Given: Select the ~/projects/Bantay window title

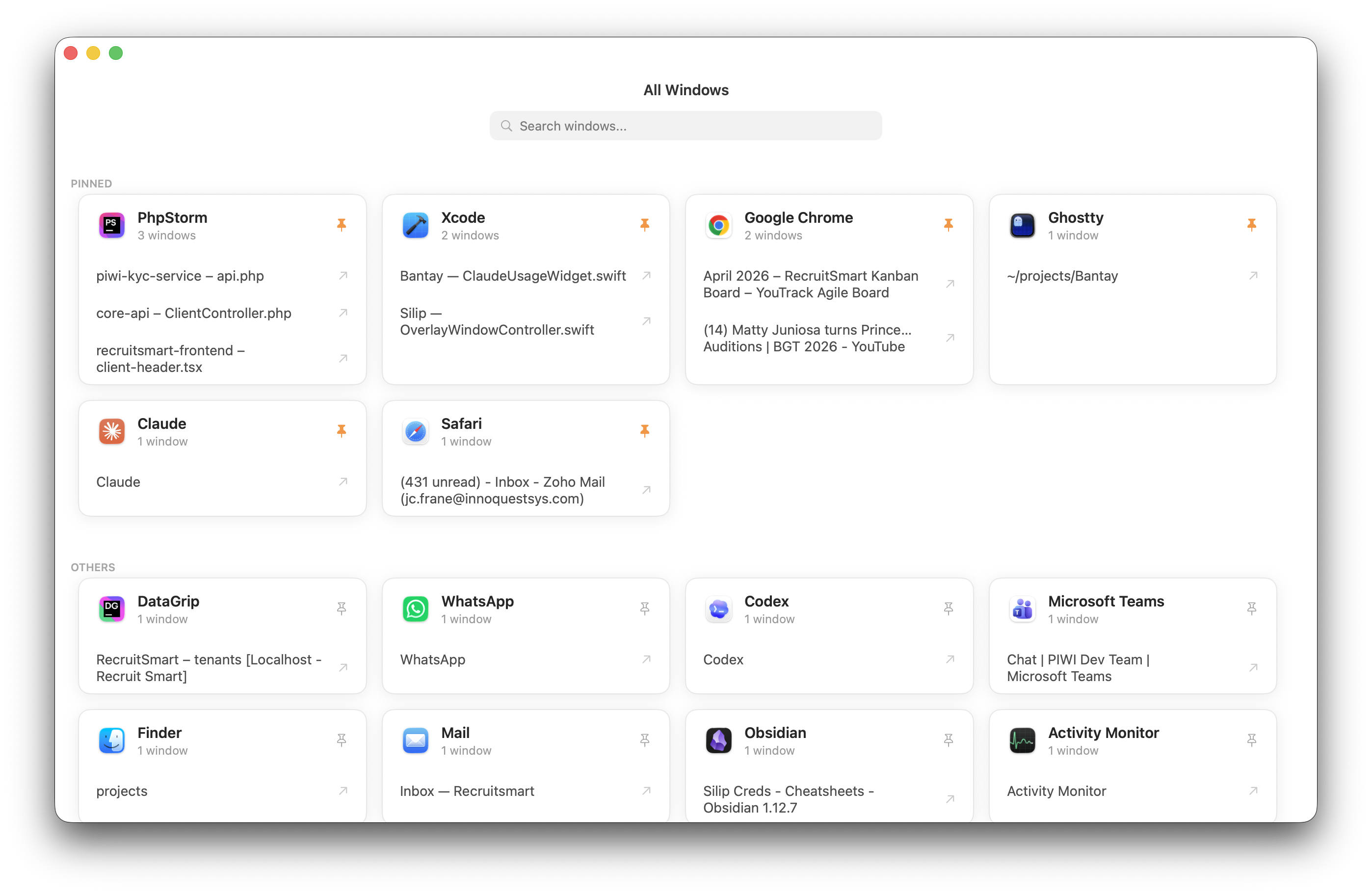Looking at the screenshot, I should point(1062,276).
